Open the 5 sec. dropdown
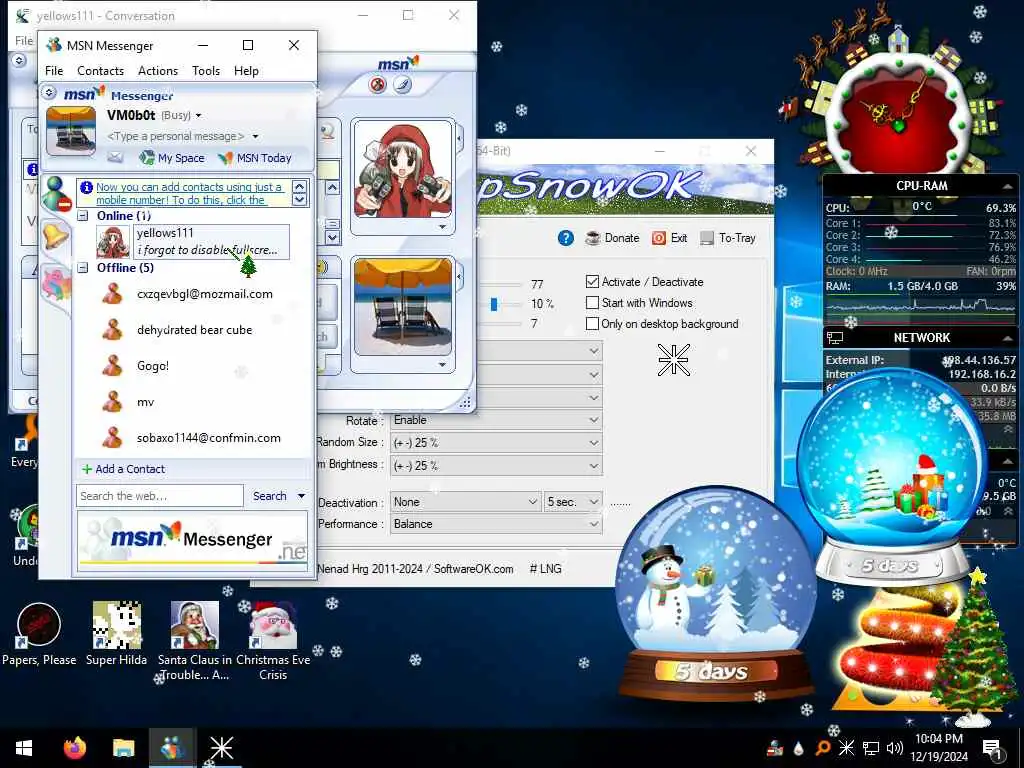The image size is (1024, 768). pos(573,502)
